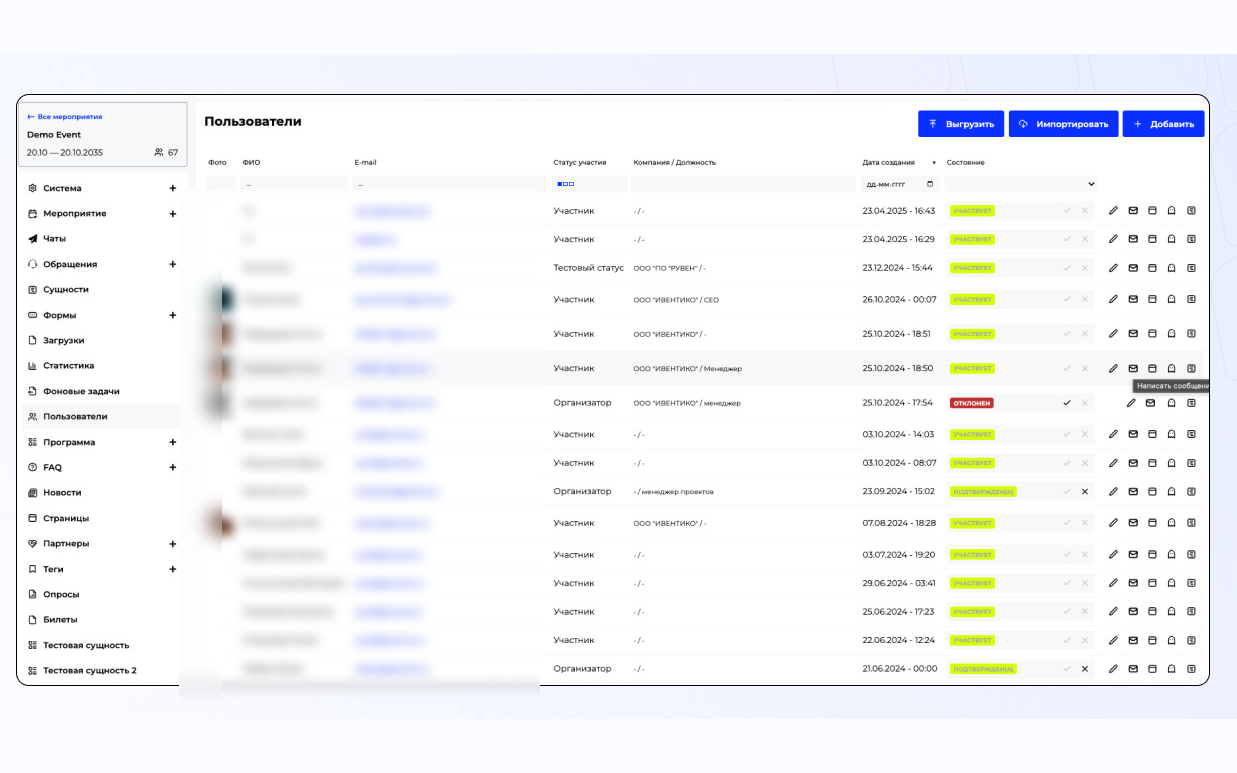Screen dimensions: 1237x773
Task: Click the Выгрузить export button
Action: pyautogui.click(x=961, y=124)
